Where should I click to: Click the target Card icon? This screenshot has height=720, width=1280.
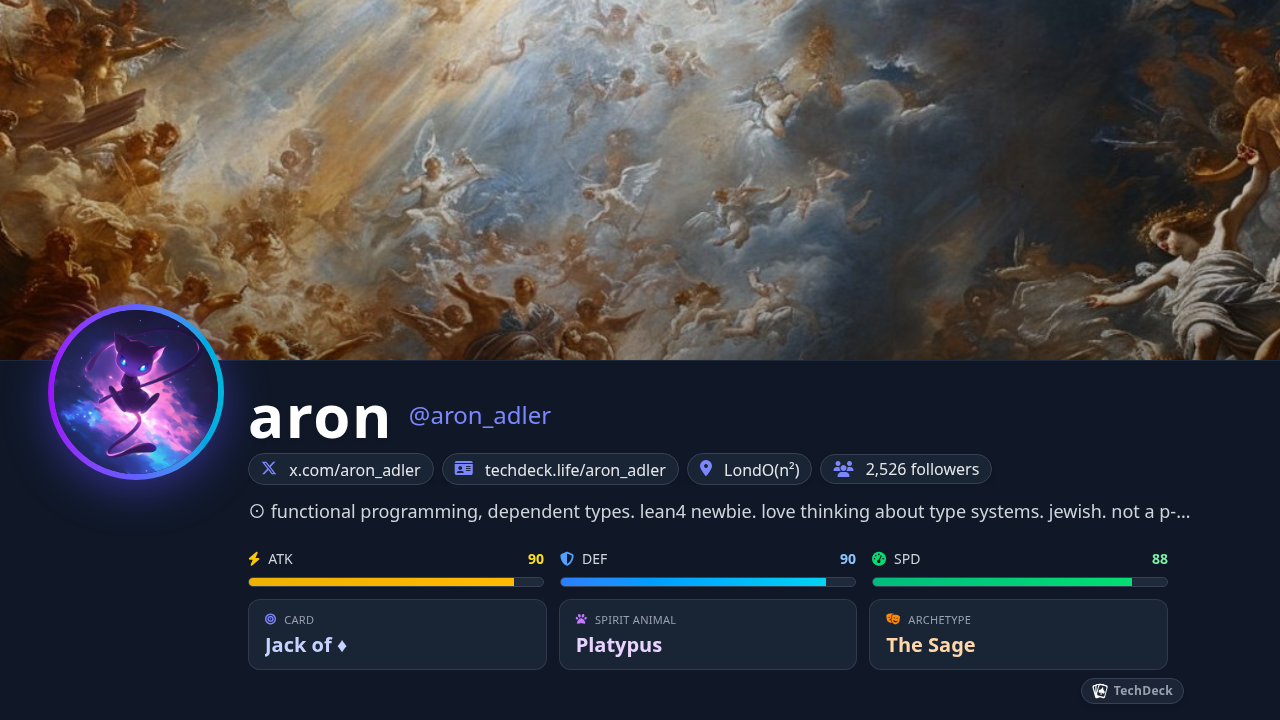(x=270, y=619)
